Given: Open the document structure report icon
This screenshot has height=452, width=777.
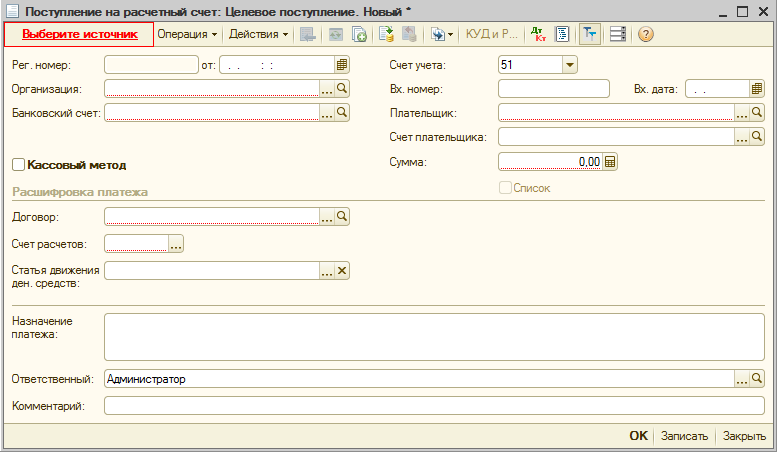Looking at the screenshot, I should 562,34.
